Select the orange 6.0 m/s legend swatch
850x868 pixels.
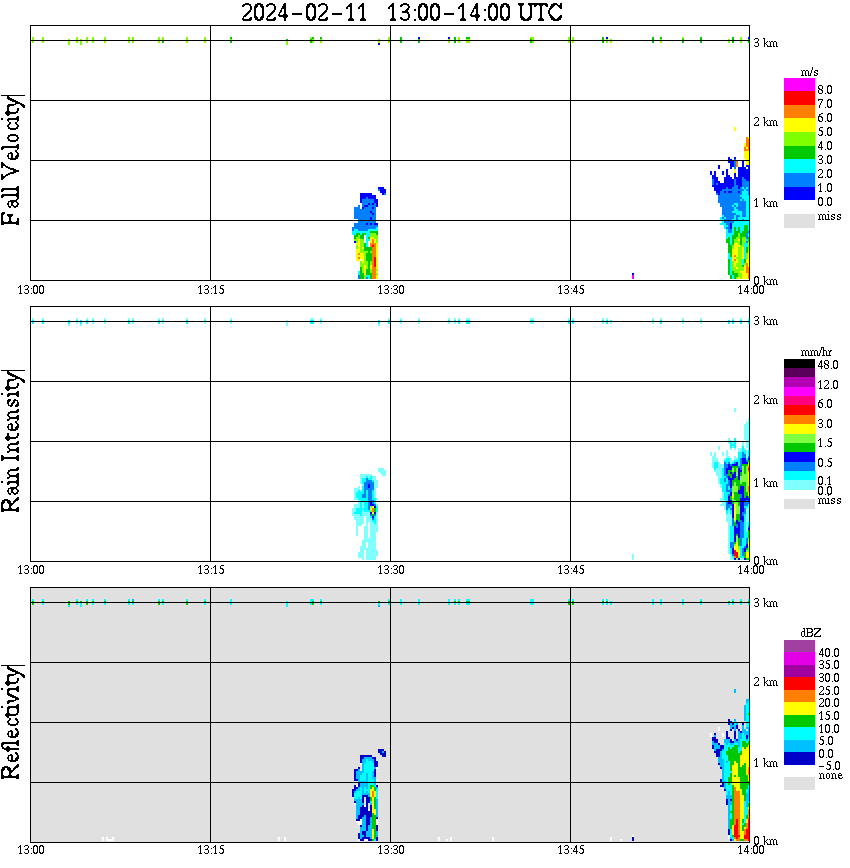point(799,112)
